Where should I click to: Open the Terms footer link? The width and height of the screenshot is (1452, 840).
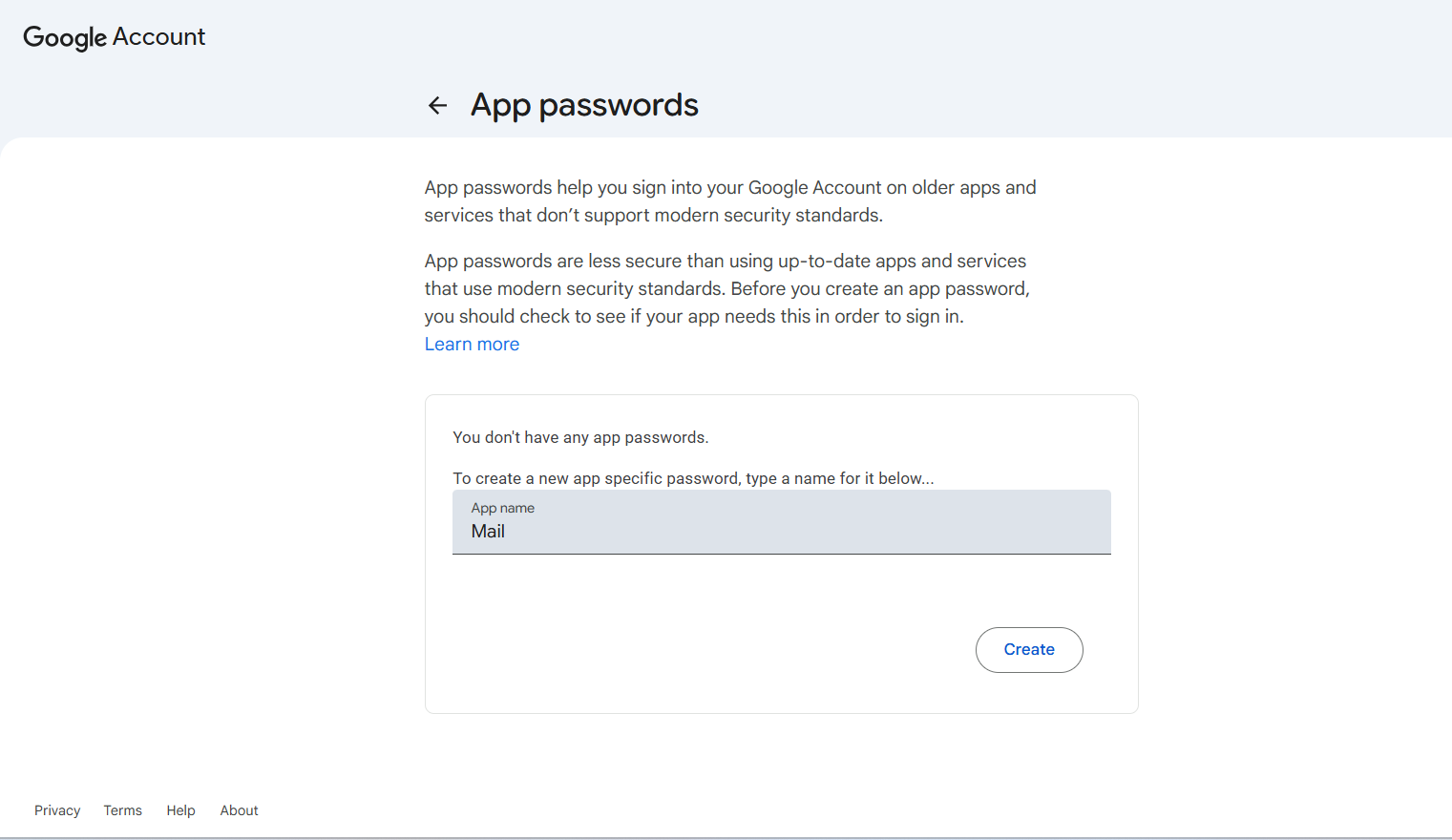[x=123, y=810]
